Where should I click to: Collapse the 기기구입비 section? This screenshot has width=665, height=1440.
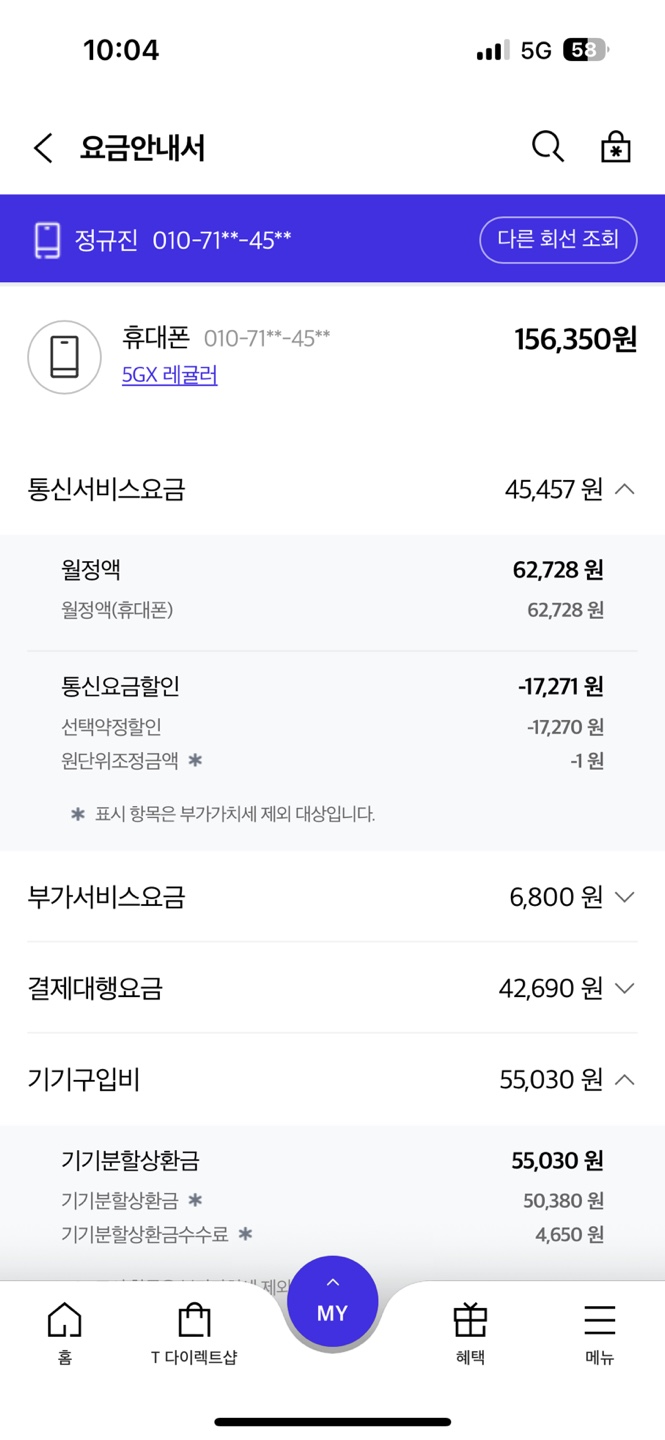[627, 1080]
